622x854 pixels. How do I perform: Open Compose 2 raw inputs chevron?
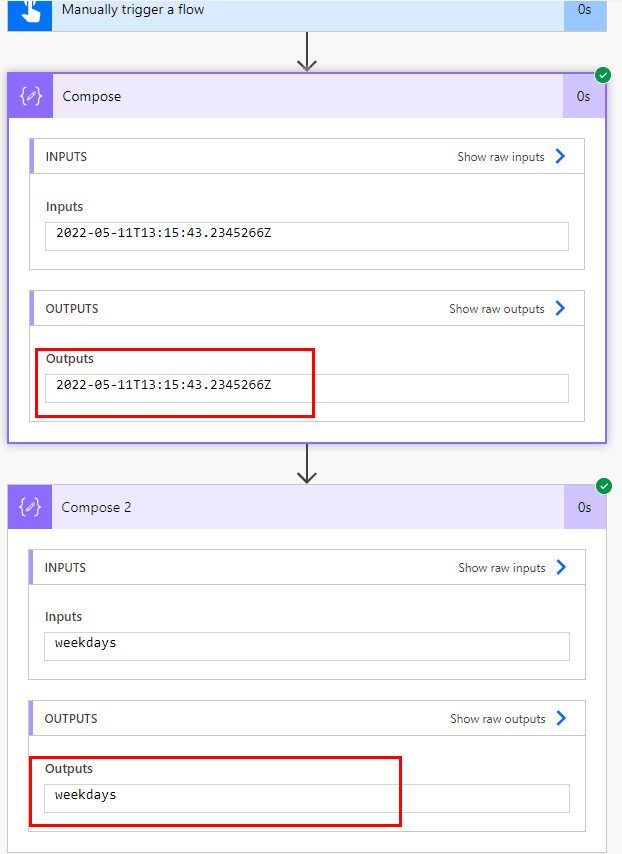[562, 567]
